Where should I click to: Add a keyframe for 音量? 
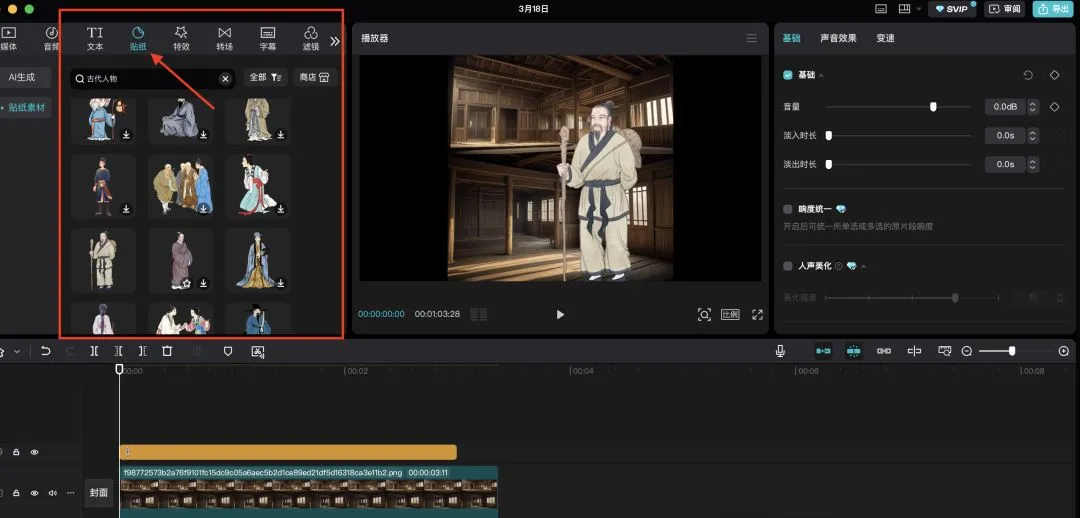click(x=1054, y=107)
